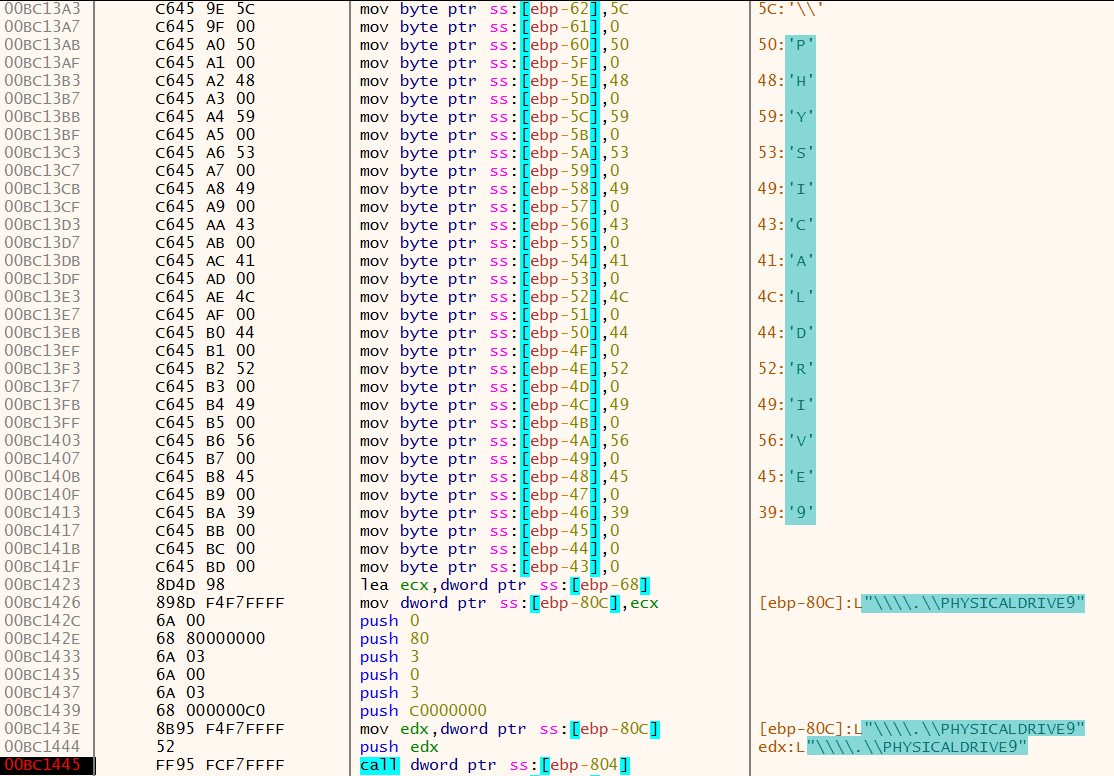Select mov byte ptr ss:[ebp-52],4C instruction
The height and width of the screenshot is (776, 1114).
(x=494, y=297)
